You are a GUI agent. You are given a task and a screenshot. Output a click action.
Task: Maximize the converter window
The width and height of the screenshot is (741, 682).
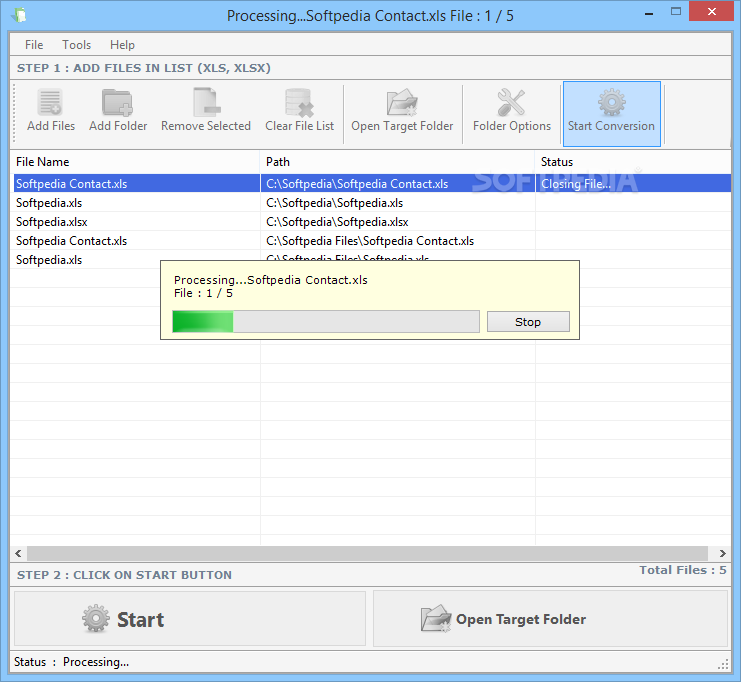click(x=676, y=12)
